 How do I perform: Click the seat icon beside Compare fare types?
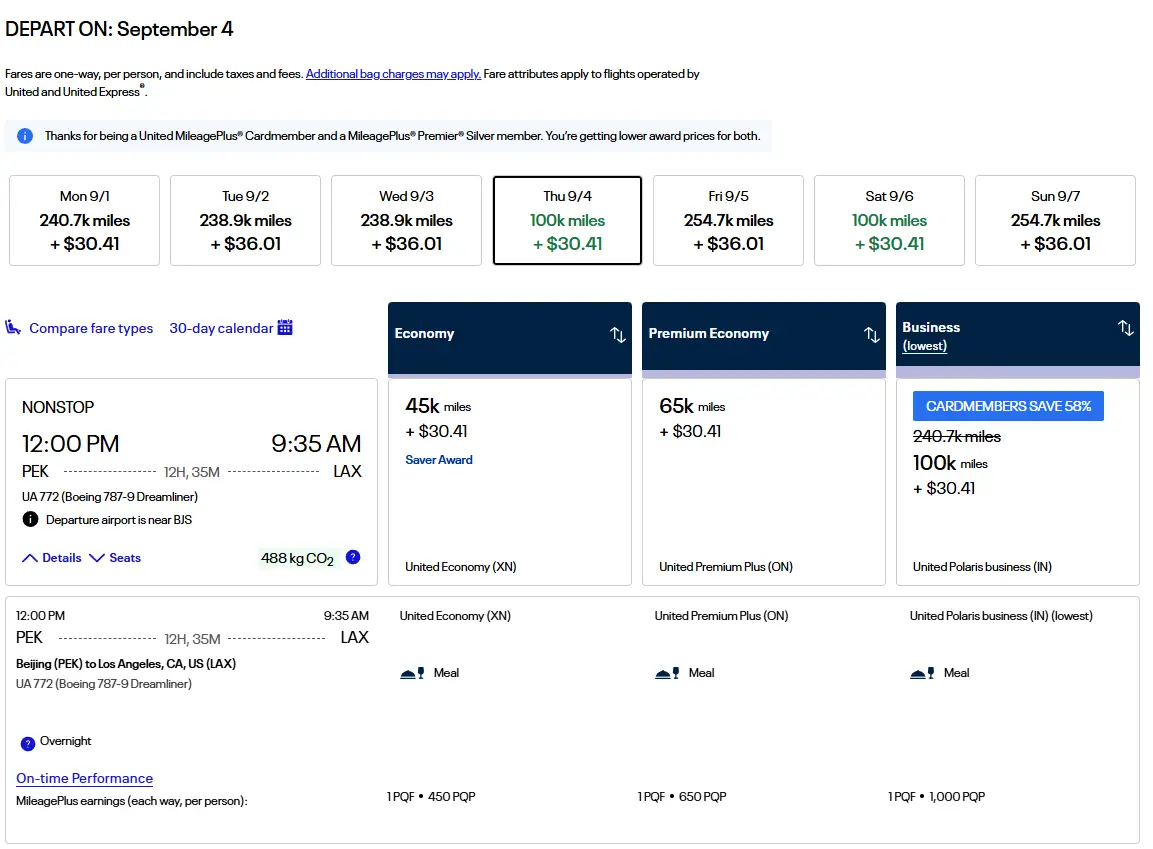coord(13,327)
